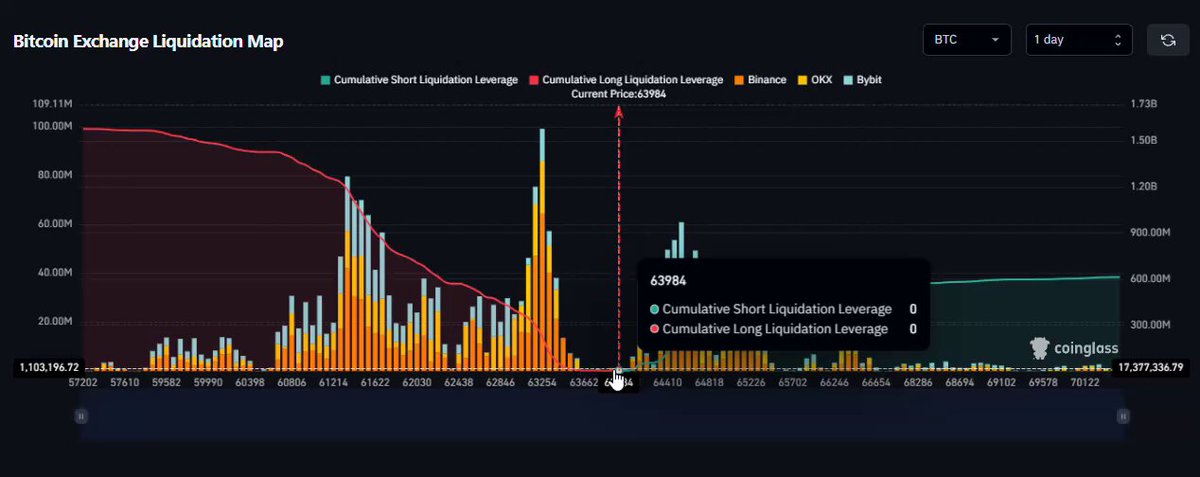The height and width of the screenshot is (477, 1200).
Task: Click the Bitcoin Exchange Liquidation Map title
Action: 148,42
